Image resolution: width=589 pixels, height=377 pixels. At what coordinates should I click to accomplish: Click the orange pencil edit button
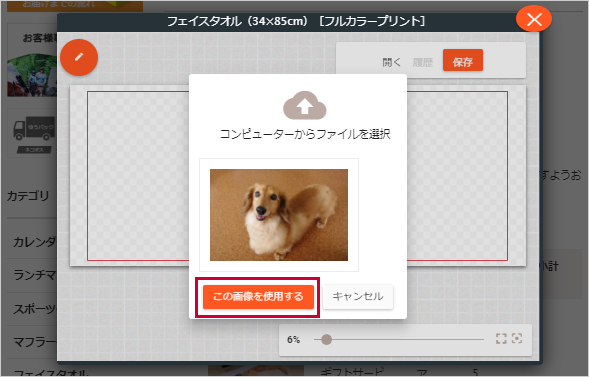coord(79,57)
